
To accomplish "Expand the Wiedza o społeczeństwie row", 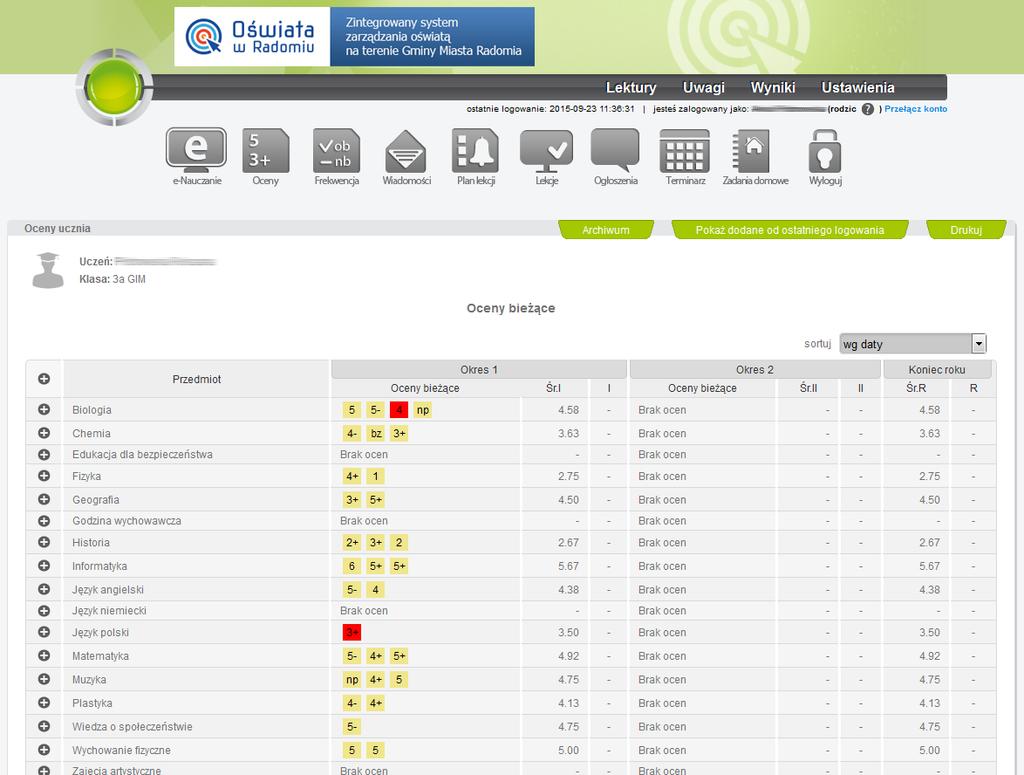I will (x=44, y=726).
